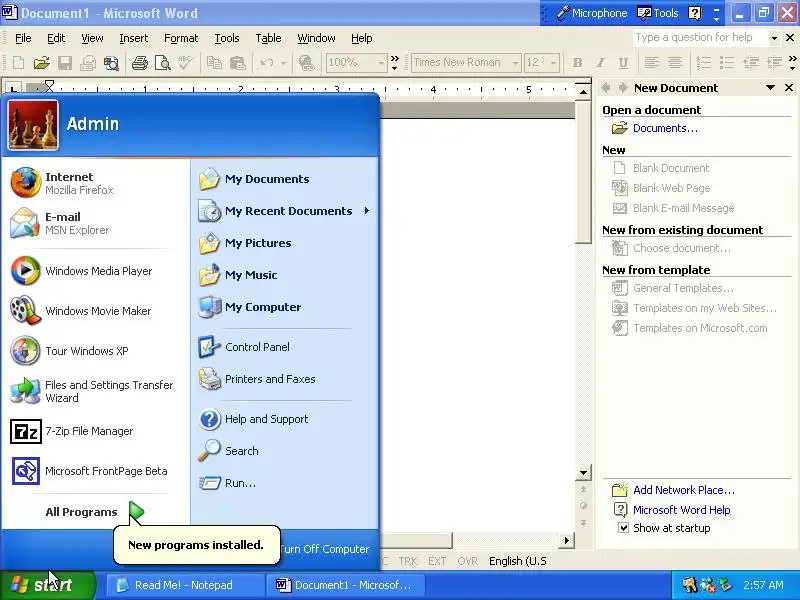
Task: Click the Paste toolbar icon
Action: (237, 63)
